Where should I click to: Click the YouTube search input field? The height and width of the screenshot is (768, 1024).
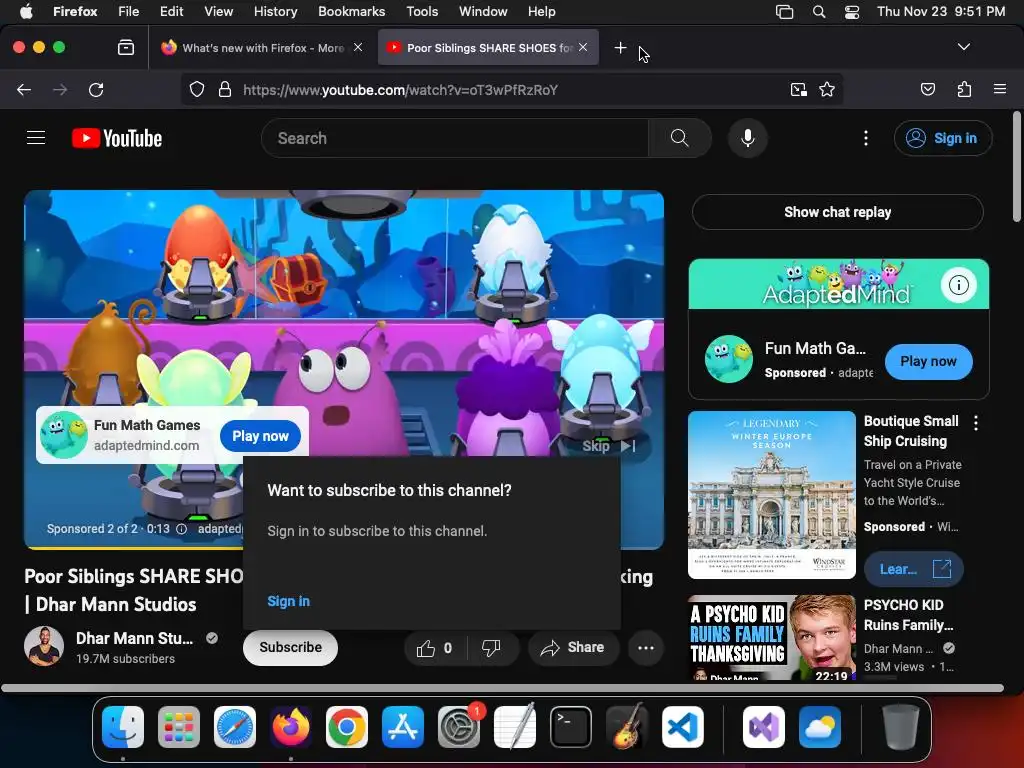click(x=455, y=138)
